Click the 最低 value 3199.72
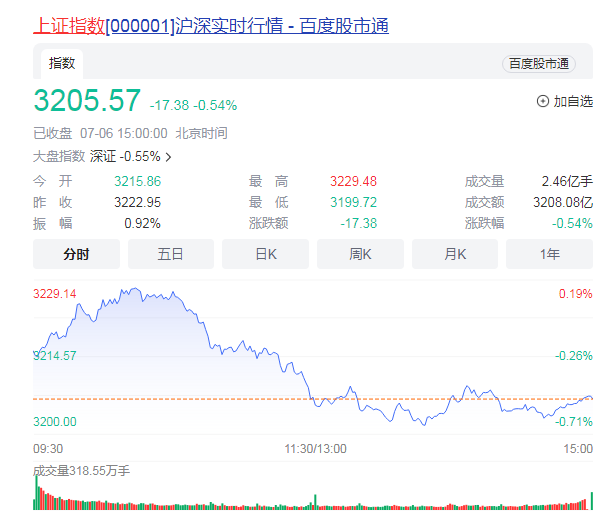Screen dimensions: 608x516 (353, 202)
